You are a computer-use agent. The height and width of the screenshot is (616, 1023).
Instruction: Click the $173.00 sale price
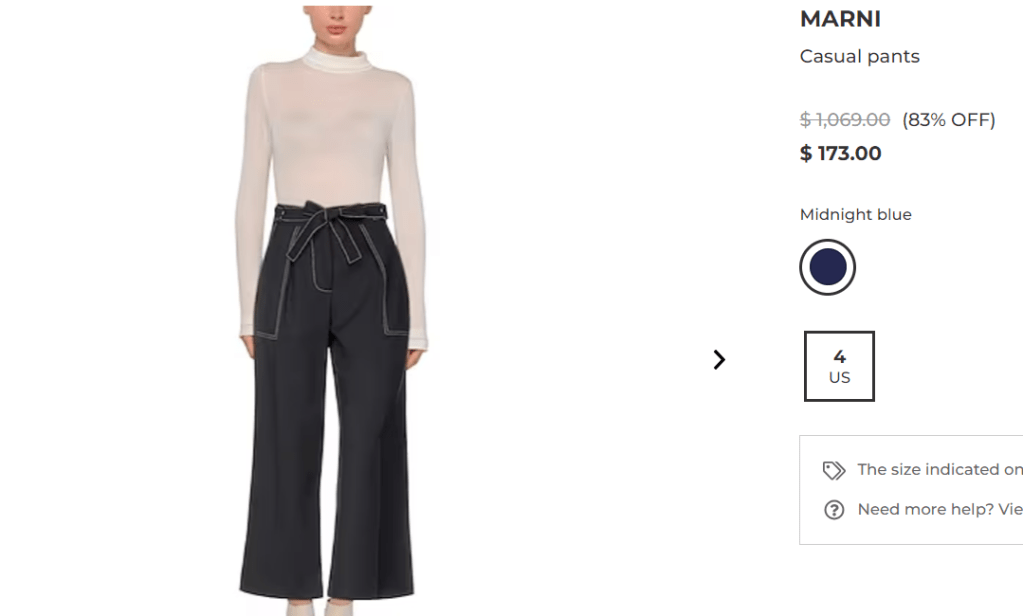tap(840, 153)
